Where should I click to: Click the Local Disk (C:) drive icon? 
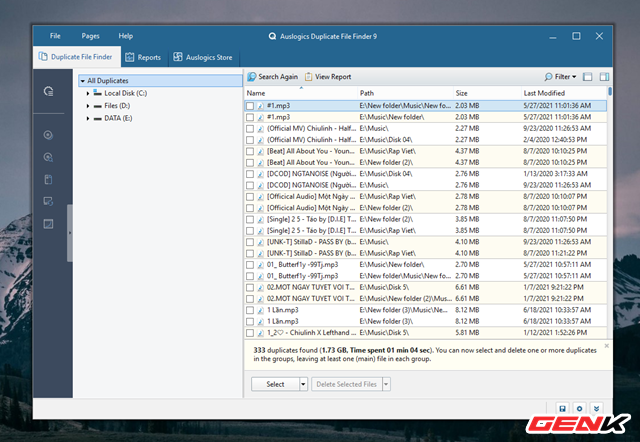[97, 93]
